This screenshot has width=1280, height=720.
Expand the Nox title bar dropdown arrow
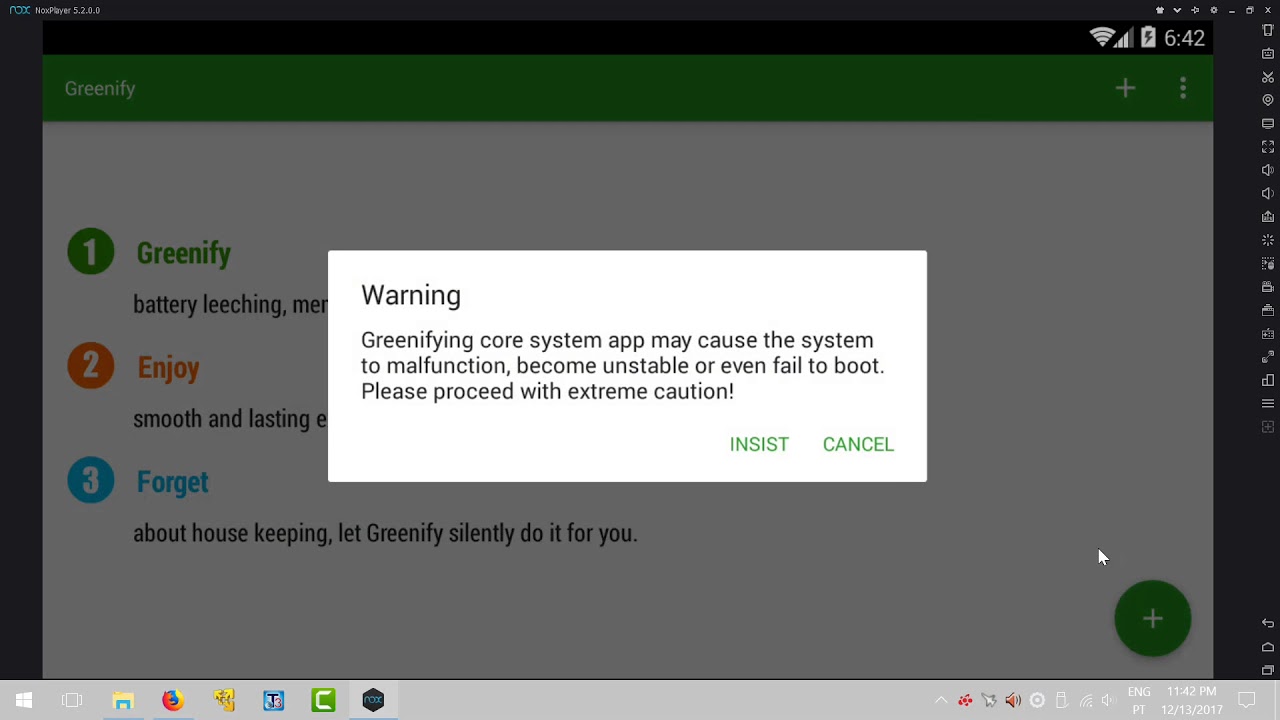click(1178, 10)
